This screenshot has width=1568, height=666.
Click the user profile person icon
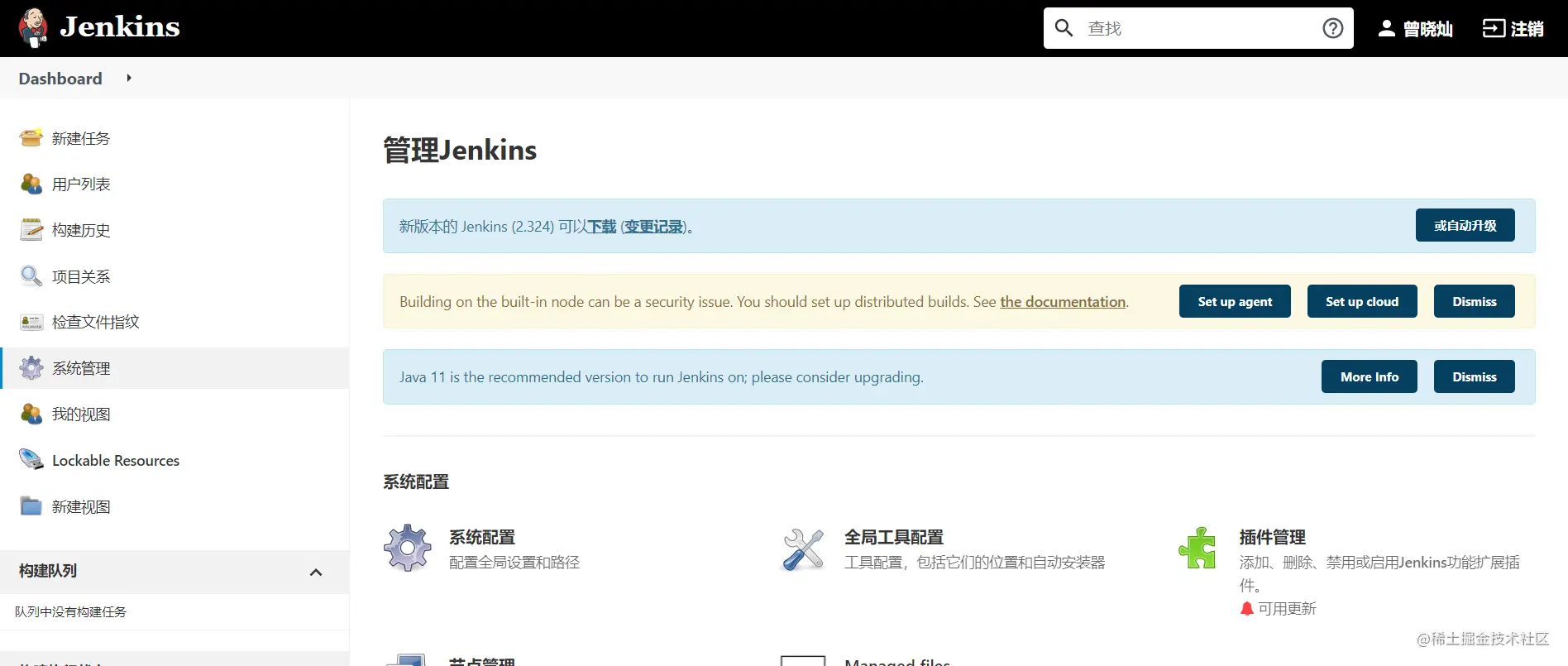point(1387,28)
